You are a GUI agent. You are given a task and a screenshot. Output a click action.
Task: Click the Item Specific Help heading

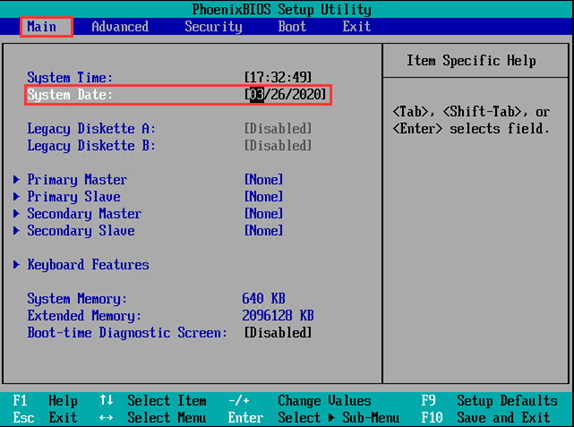coord(472,60)
